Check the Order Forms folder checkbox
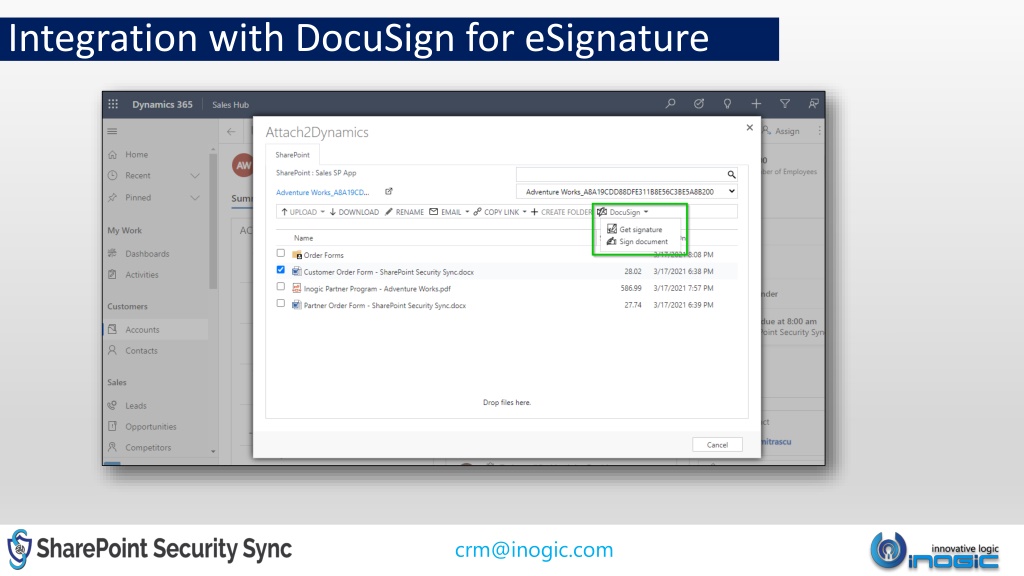Image resolution: width=1024 pixels, height=576 pixels. (x=281, y=253)
